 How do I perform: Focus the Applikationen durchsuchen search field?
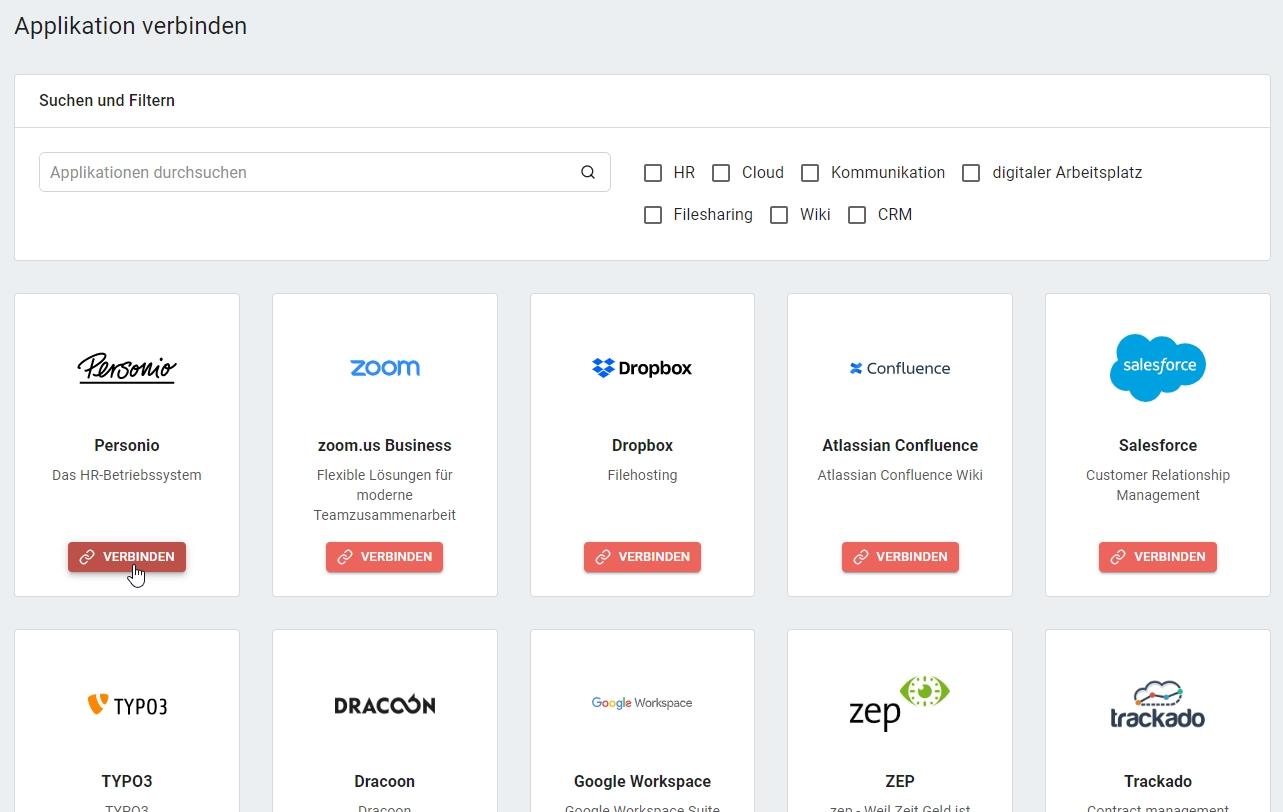tap(325, 172)
